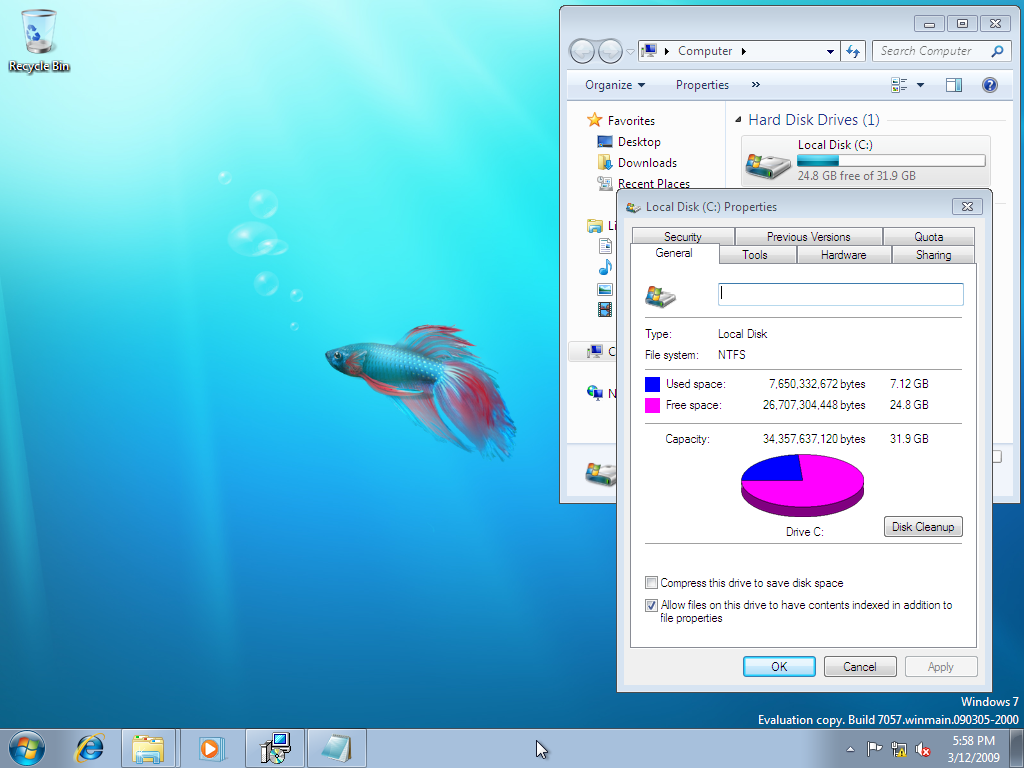Expand the arrow after Computer in address bar
Viewport: 1024px width, 768px height.
tap(743, 51)
